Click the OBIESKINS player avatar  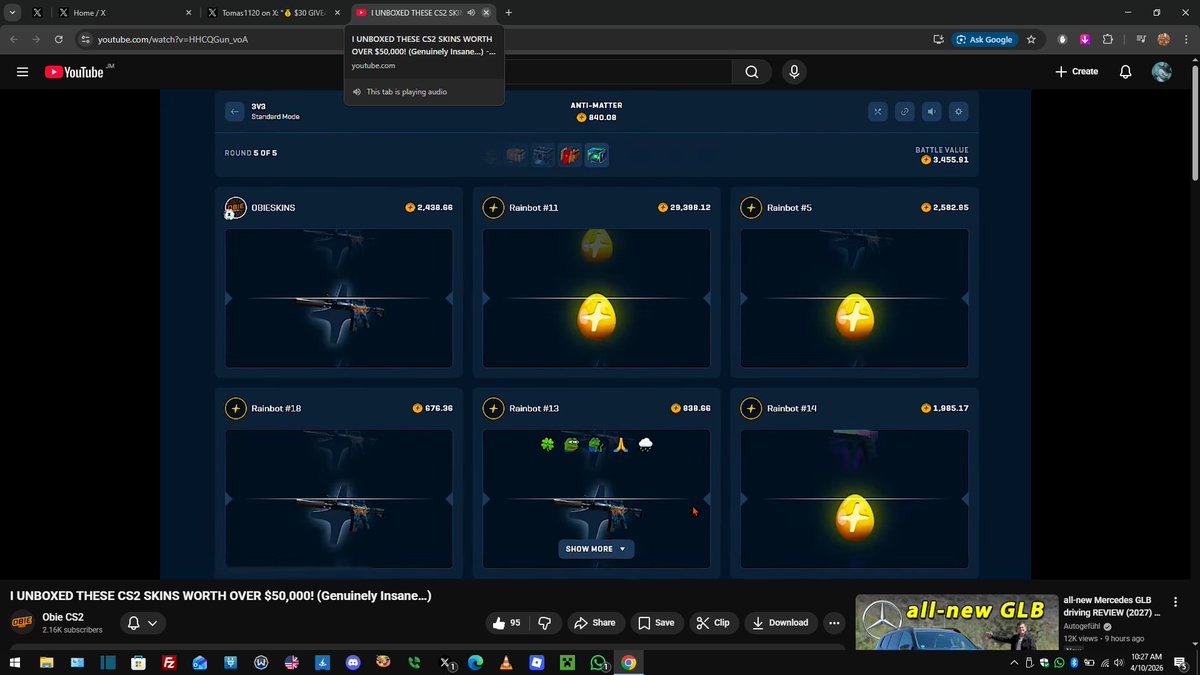coord(235,208)
